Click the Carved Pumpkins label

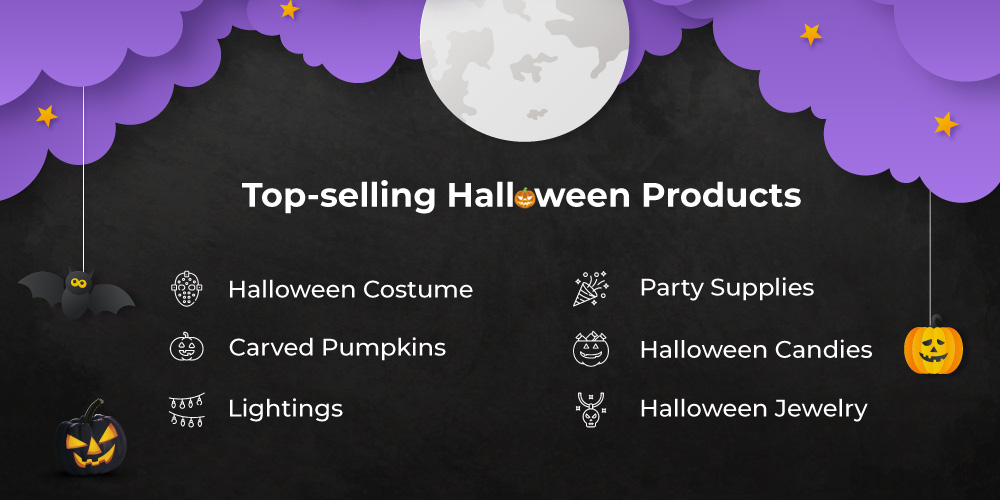pyautogui.click(x=337, y=348)
